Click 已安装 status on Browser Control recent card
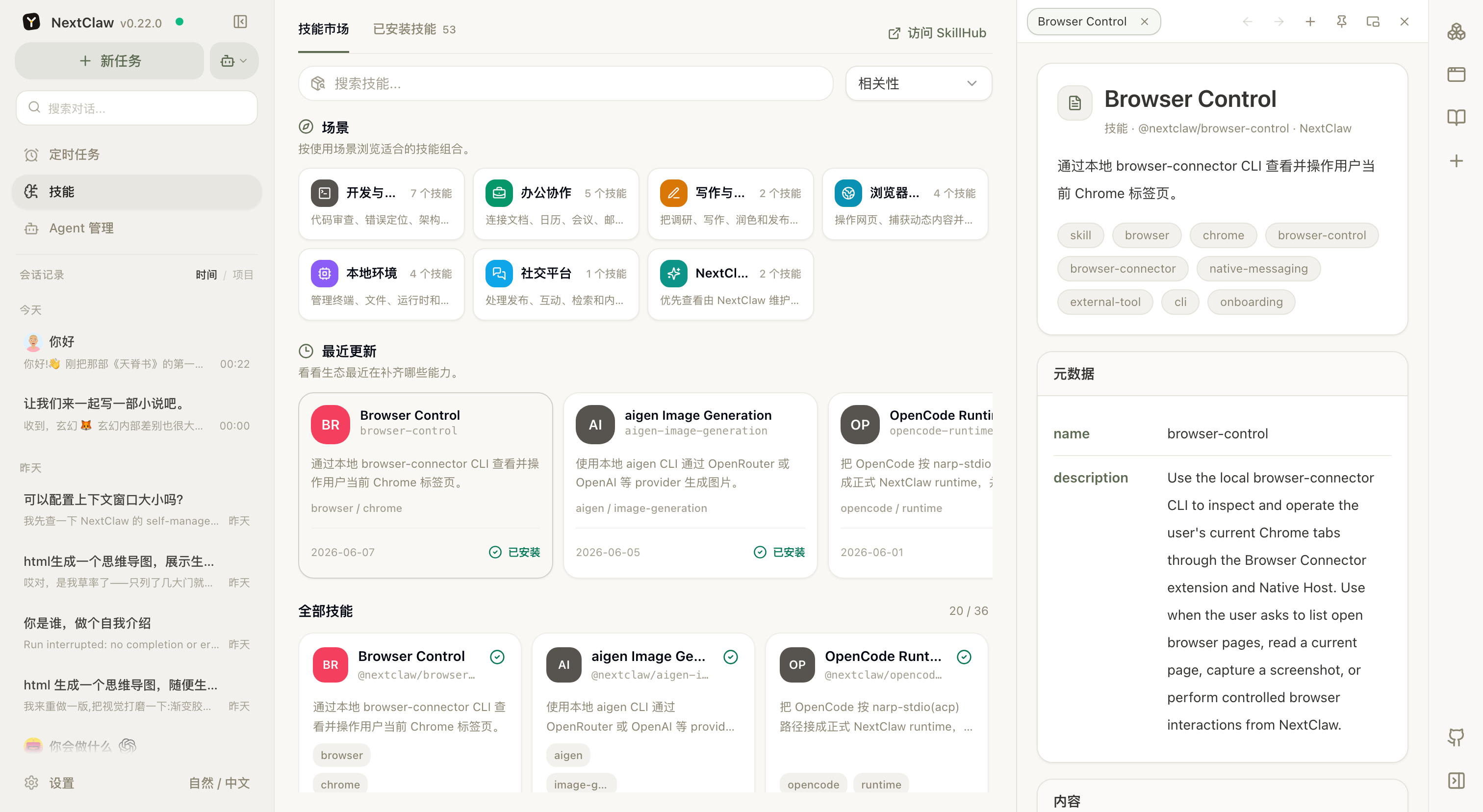Screen dimensions: 1483x812 pos(514,552)
